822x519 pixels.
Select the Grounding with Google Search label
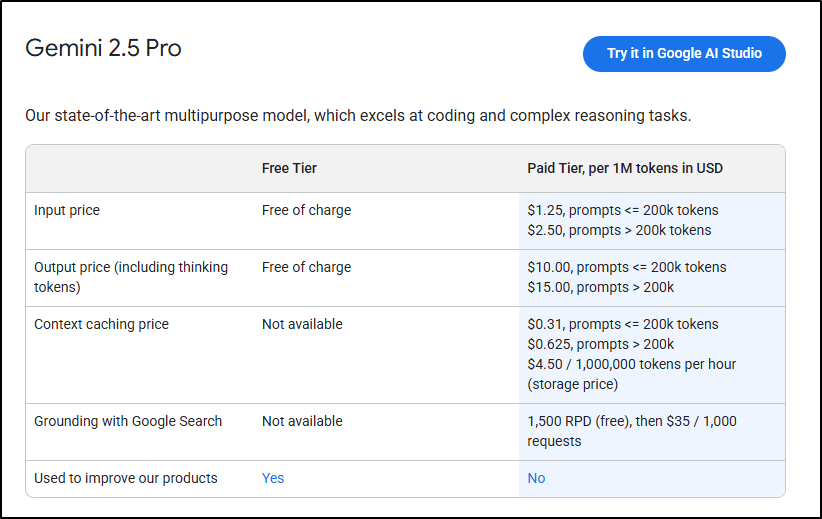pyautogui.click(x=128, y=421)
